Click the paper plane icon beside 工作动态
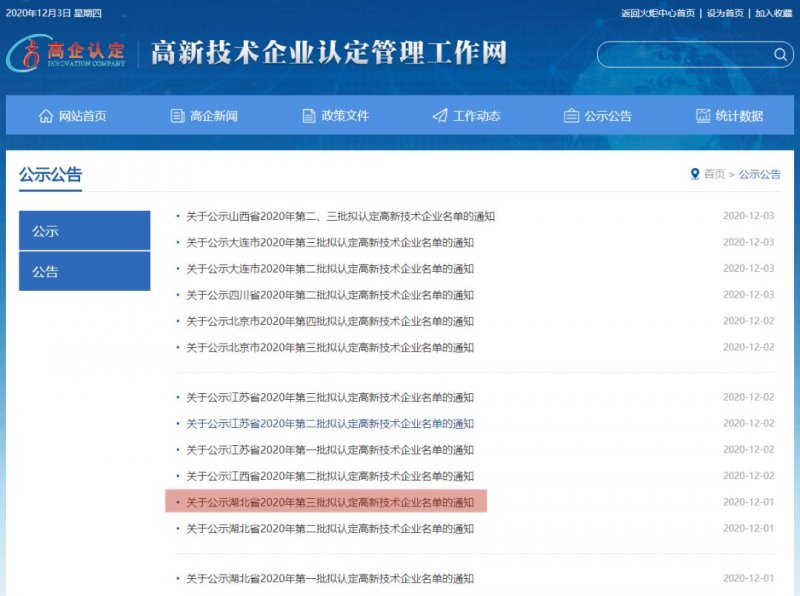This screenshot has height=596, width=800. (440, 116)
